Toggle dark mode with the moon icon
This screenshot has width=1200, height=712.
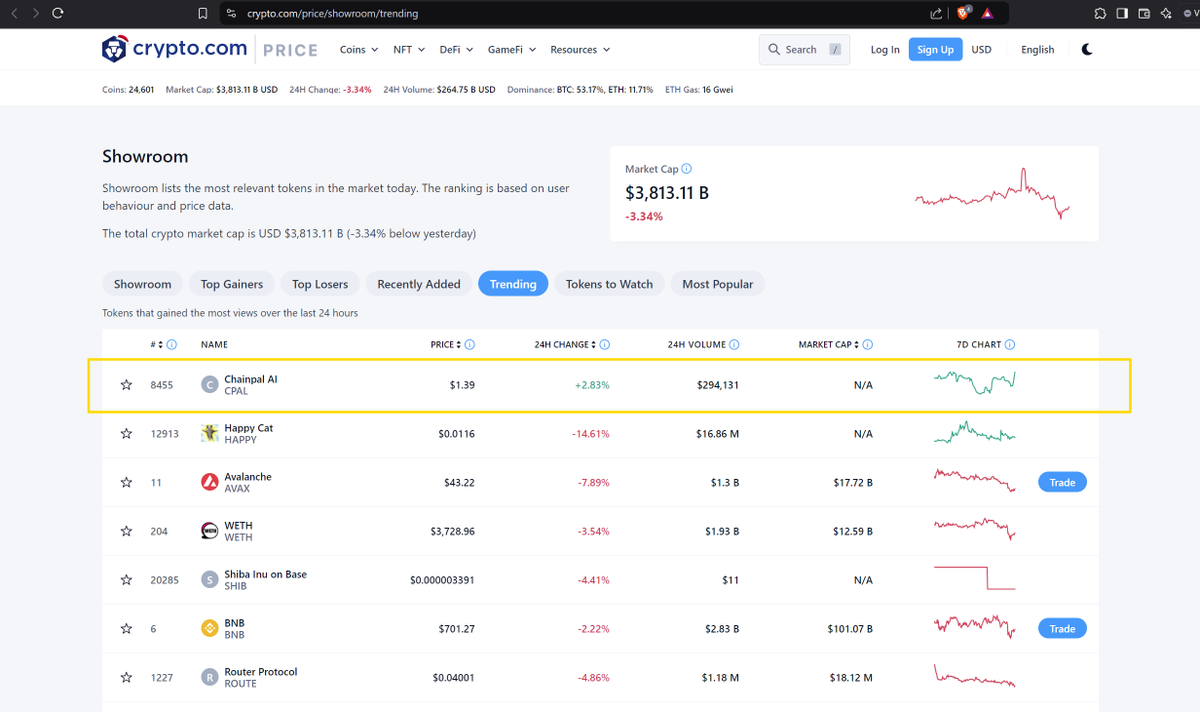[x=1087, y=49]
